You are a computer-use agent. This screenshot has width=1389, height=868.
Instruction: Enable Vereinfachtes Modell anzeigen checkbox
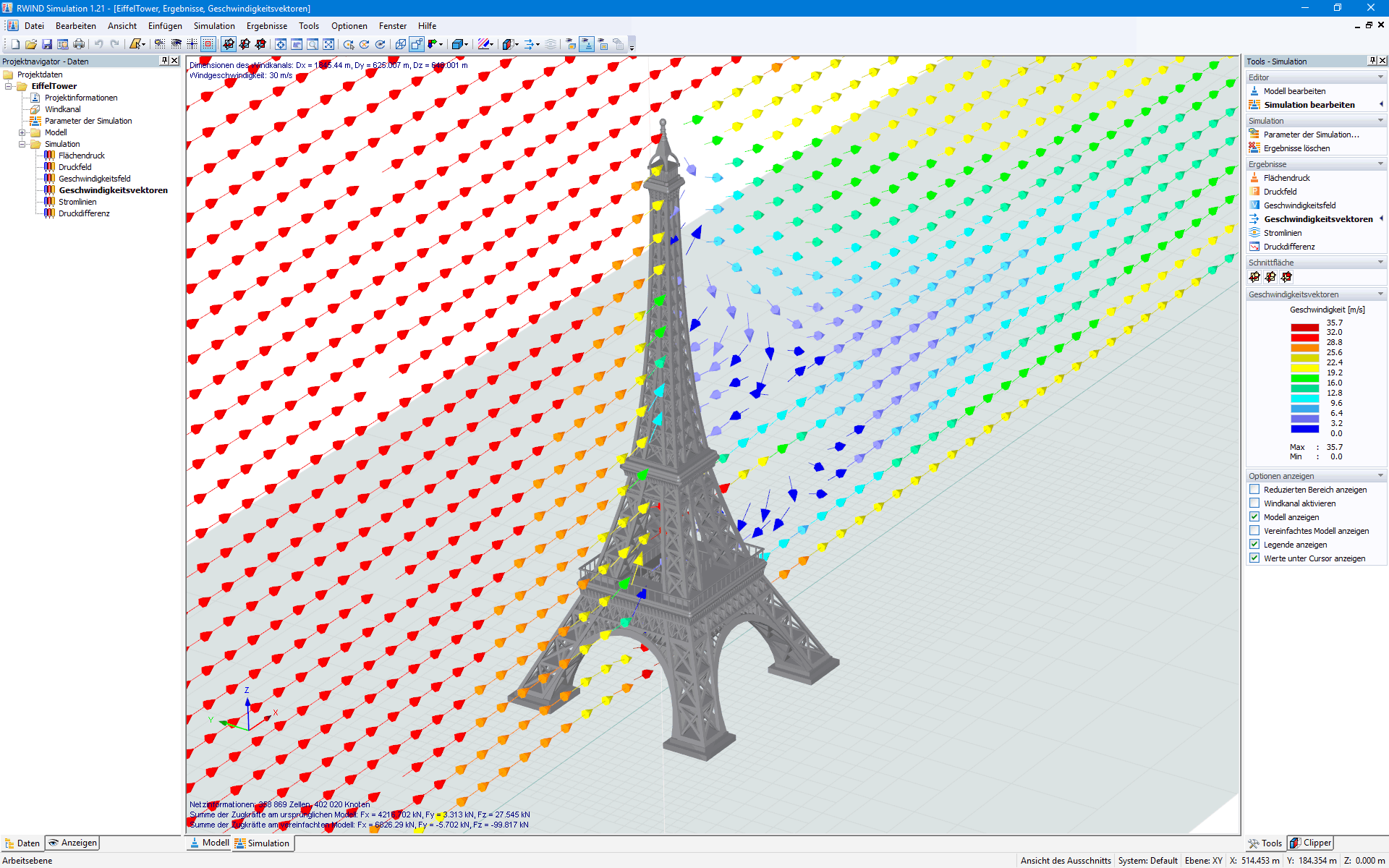[1254, 531]
